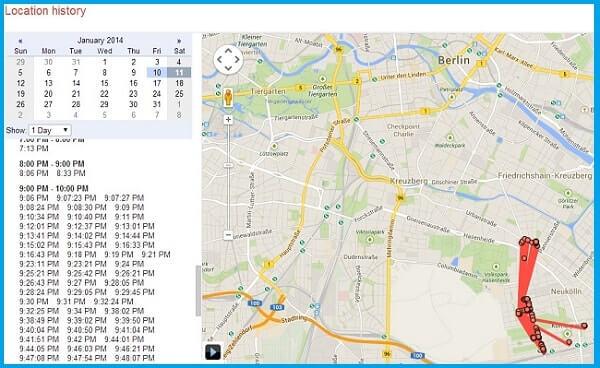600x368 pixels.
Task: Click the Waldeckpark green marker icon
Action: point(450,138)
